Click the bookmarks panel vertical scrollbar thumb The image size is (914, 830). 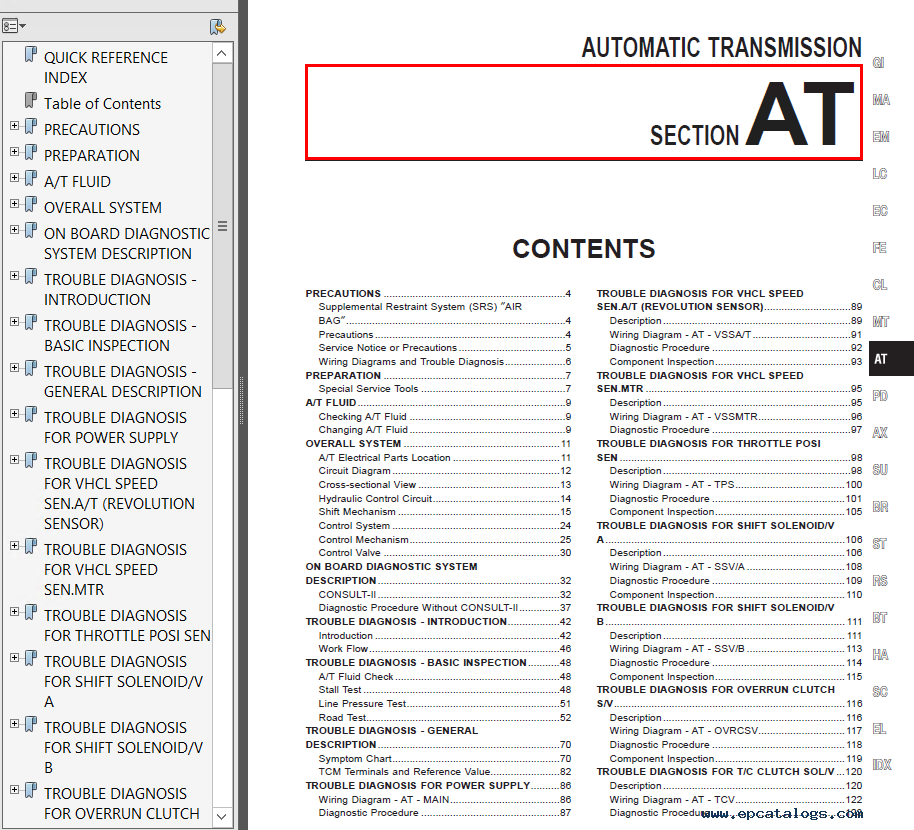click(222, 226)
